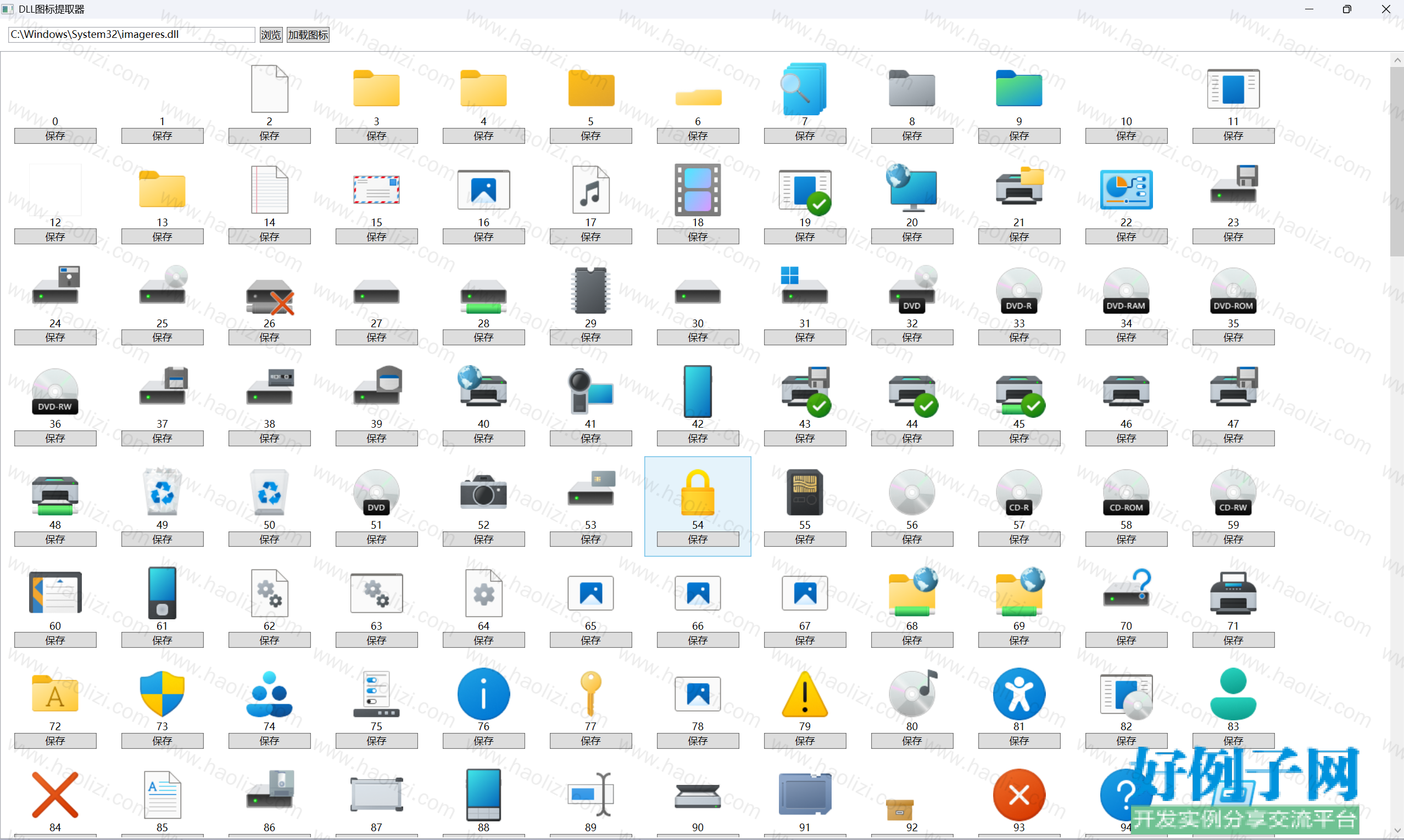
Task: Select the music CD icon 80
Action: [912, 694]
